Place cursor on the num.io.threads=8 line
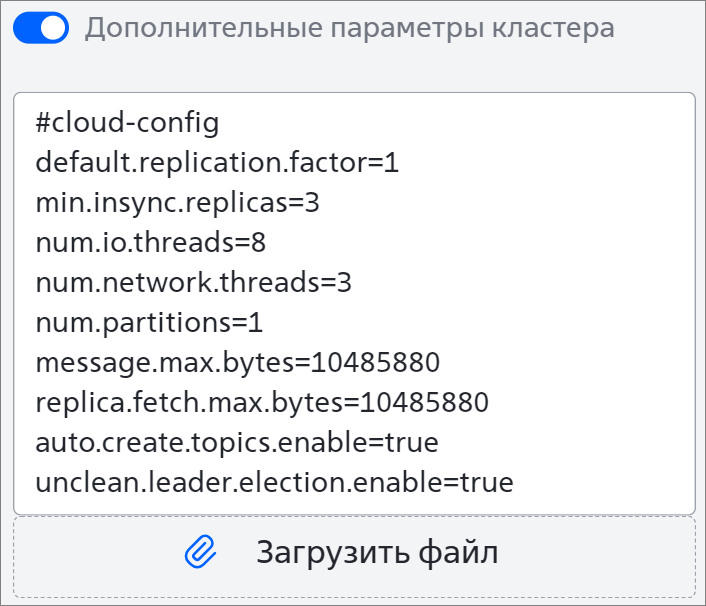706x606 pixels. tap(151, 243)
